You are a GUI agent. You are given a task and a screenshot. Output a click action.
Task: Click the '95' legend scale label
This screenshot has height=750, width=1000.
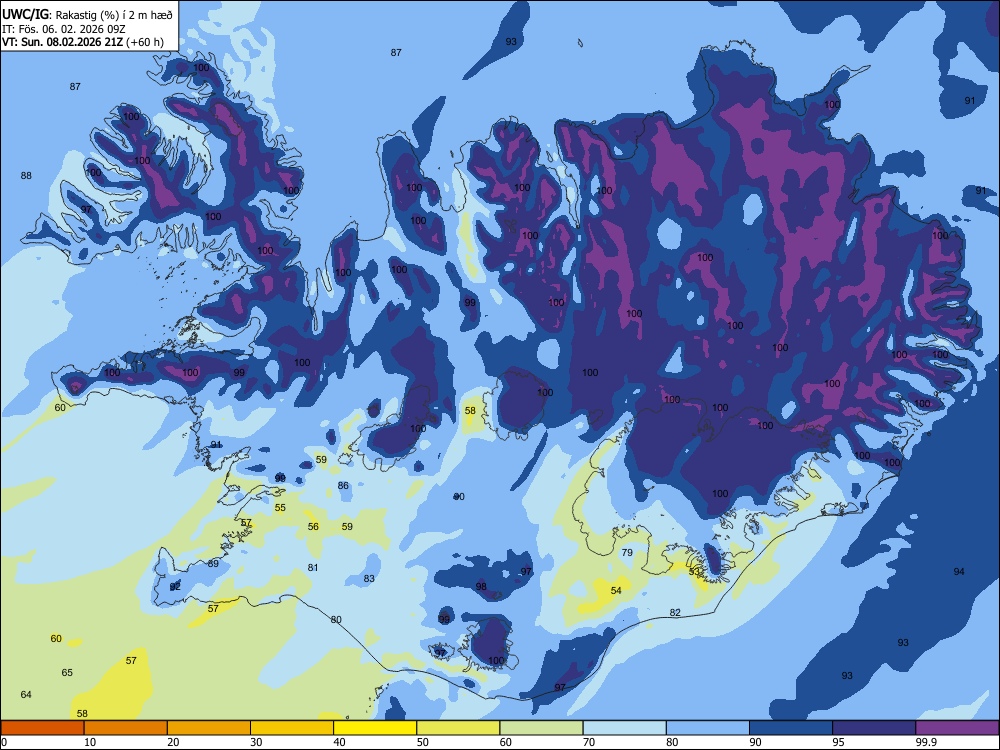coord(838,742)
